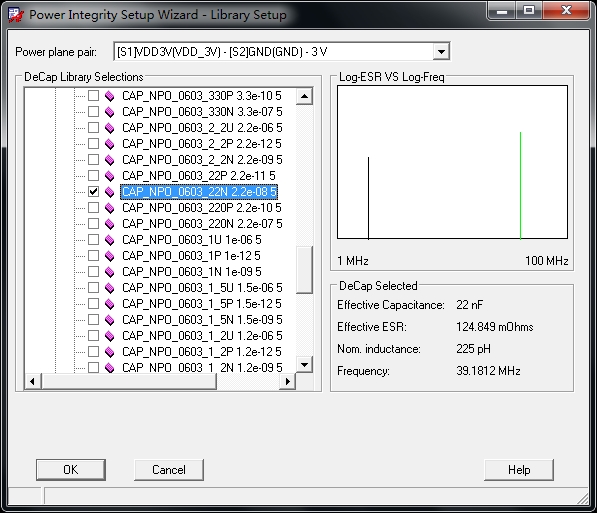Tick the CAP_NPO_0603_2_2P checkbox
Screen dimensions: 597x513
coord(93,144)
